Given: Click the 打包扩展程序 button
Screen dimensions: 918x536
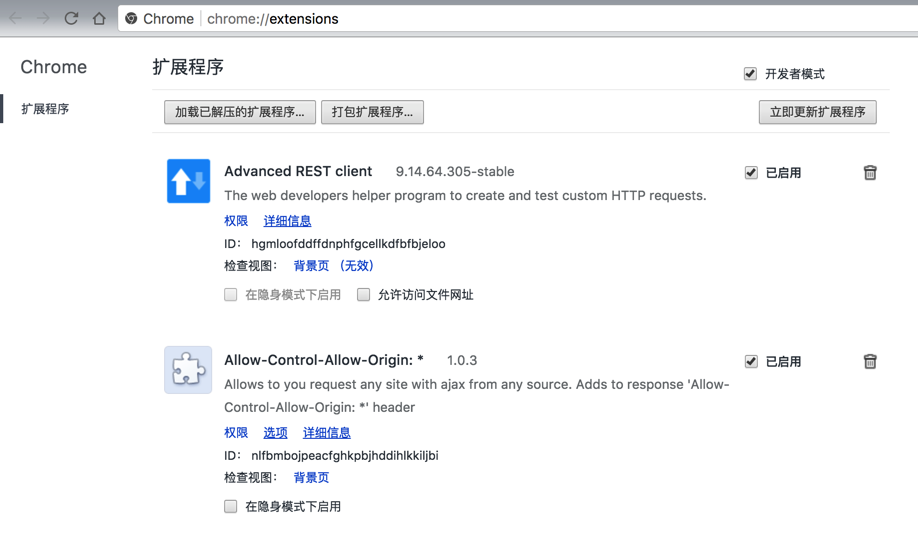Looking at the screenshot, I should pos(373,112).
